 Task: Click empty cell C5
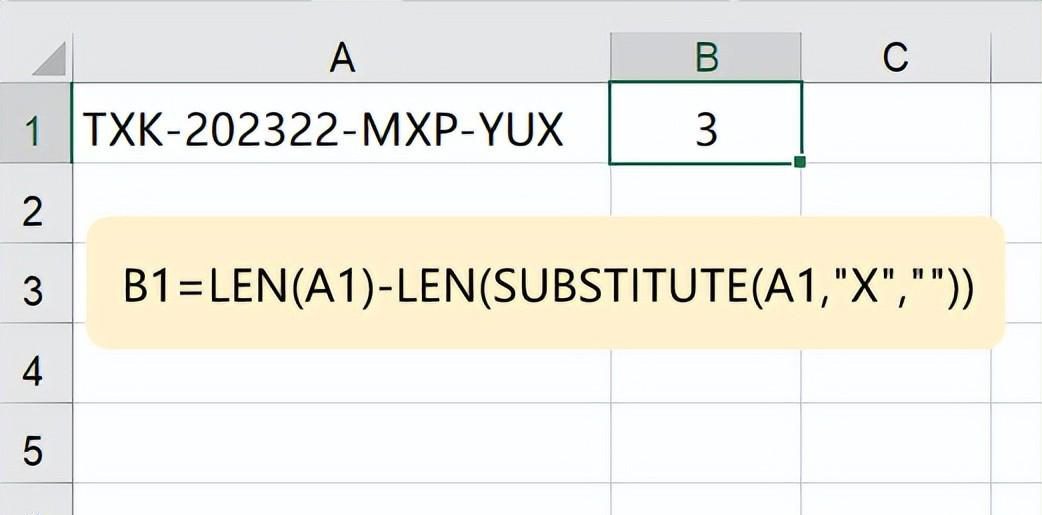coord(896,443)
